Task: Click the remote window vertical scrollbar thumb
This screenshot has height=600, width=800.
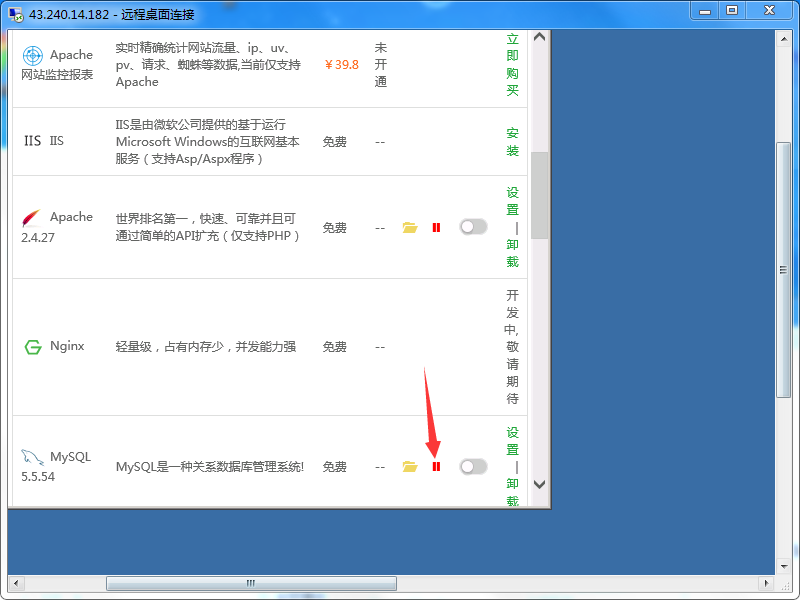Action: [x=784, y=270]
